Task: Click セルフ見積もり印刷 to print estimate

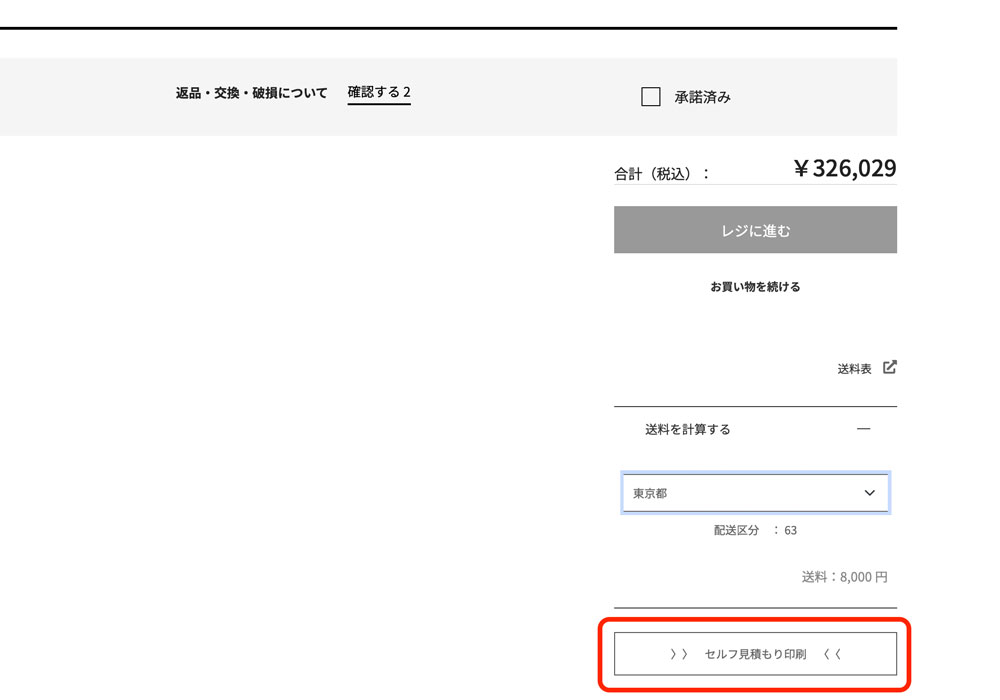Action: [x=755, y=655]
